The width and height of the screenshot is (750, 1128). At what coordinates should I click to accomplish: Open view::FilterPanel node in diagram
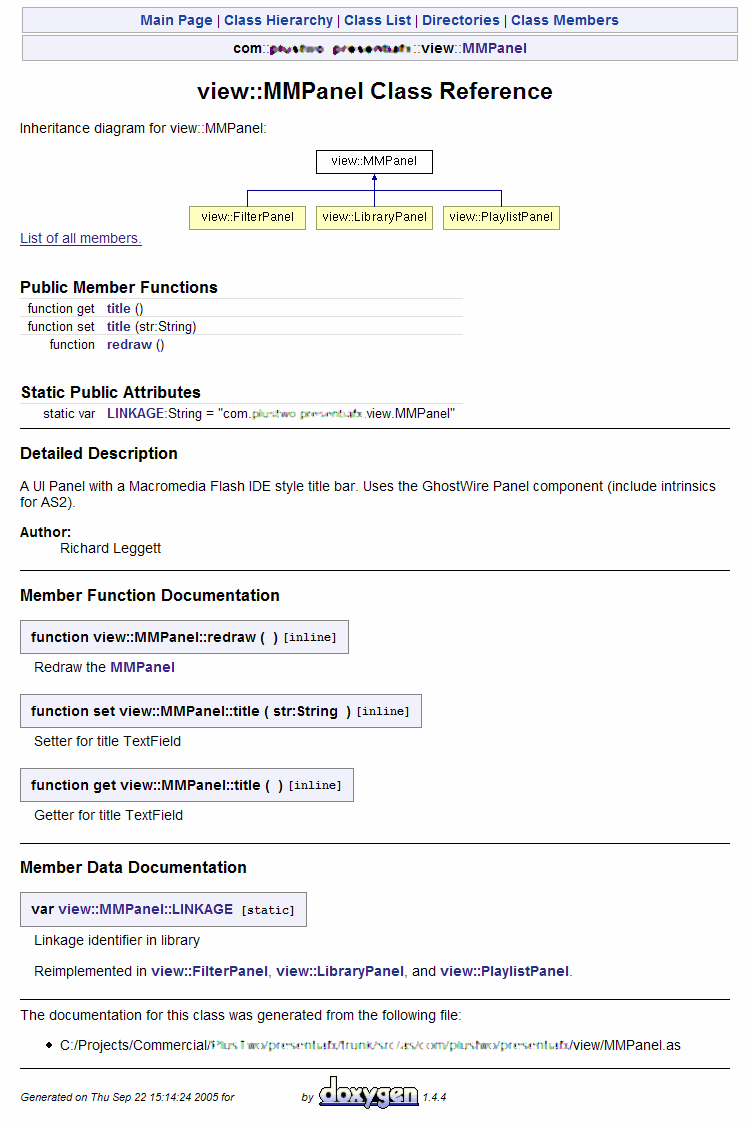pos(247,217)
